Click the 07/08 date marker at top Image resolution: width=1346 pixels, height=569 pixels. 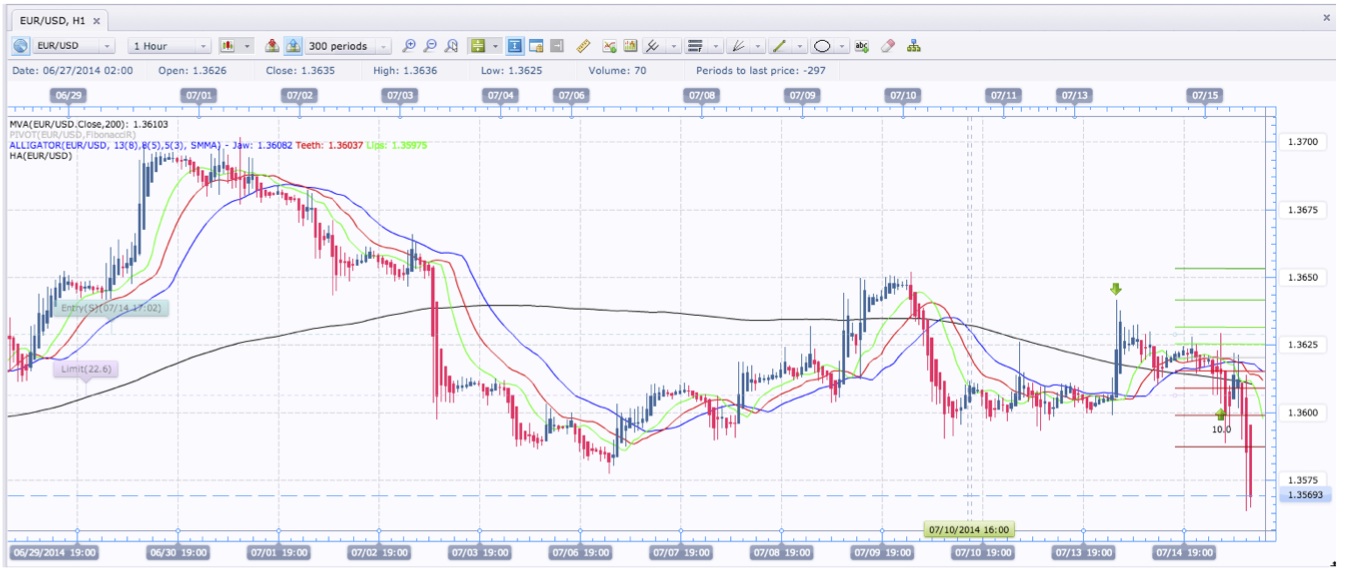(x=701, y=95)
